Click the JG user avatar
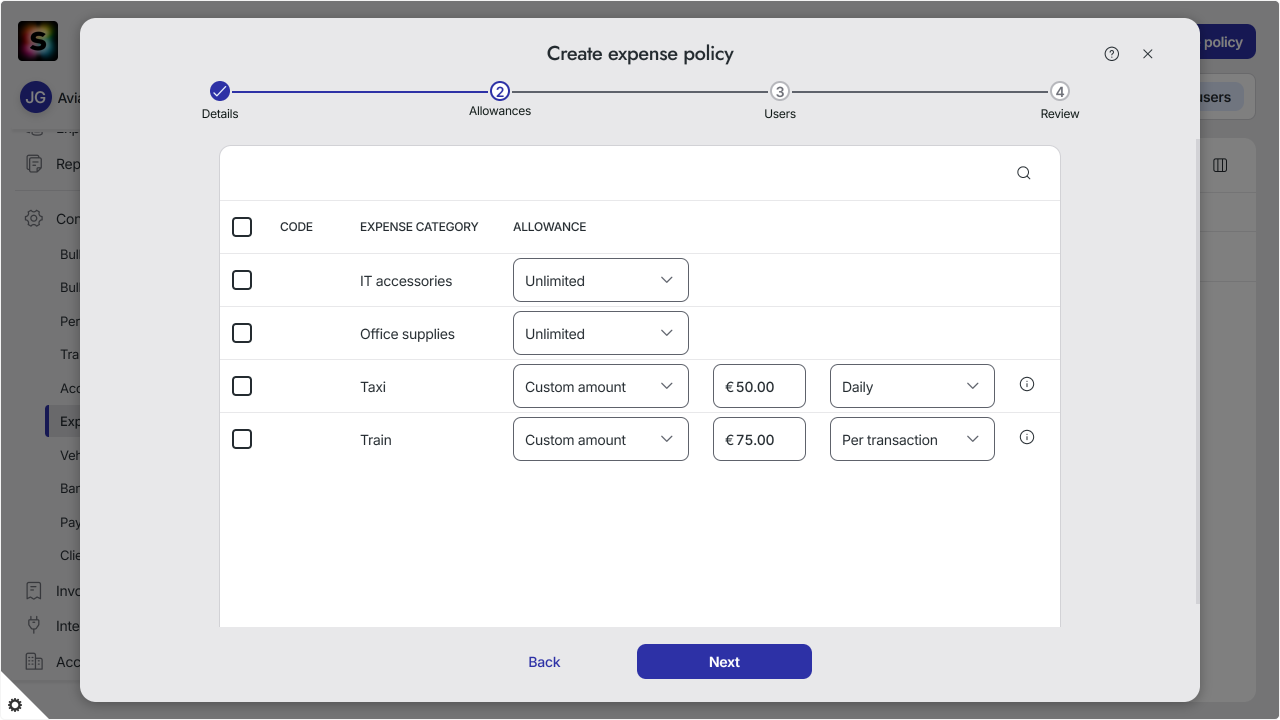This screenshot has width=1280, height=720. 36,98
